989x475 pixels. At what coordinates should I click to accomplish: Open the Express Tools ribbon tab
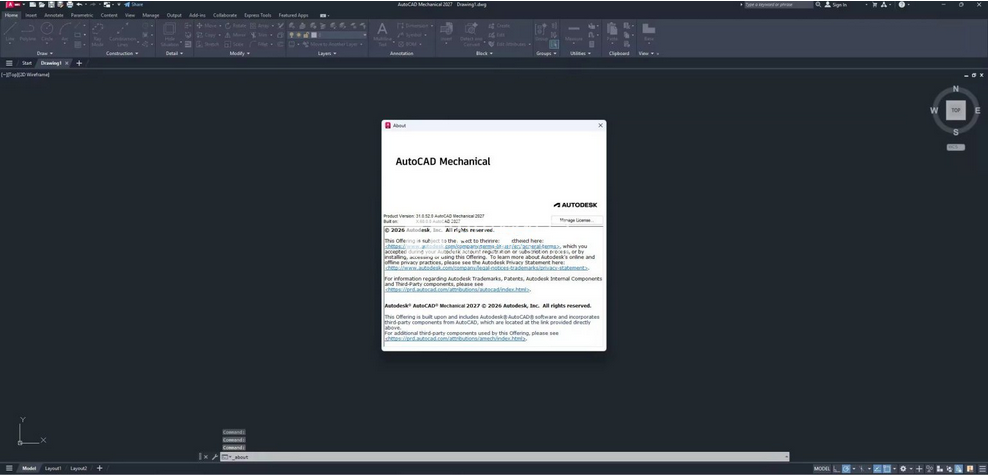tap(257, 15)
